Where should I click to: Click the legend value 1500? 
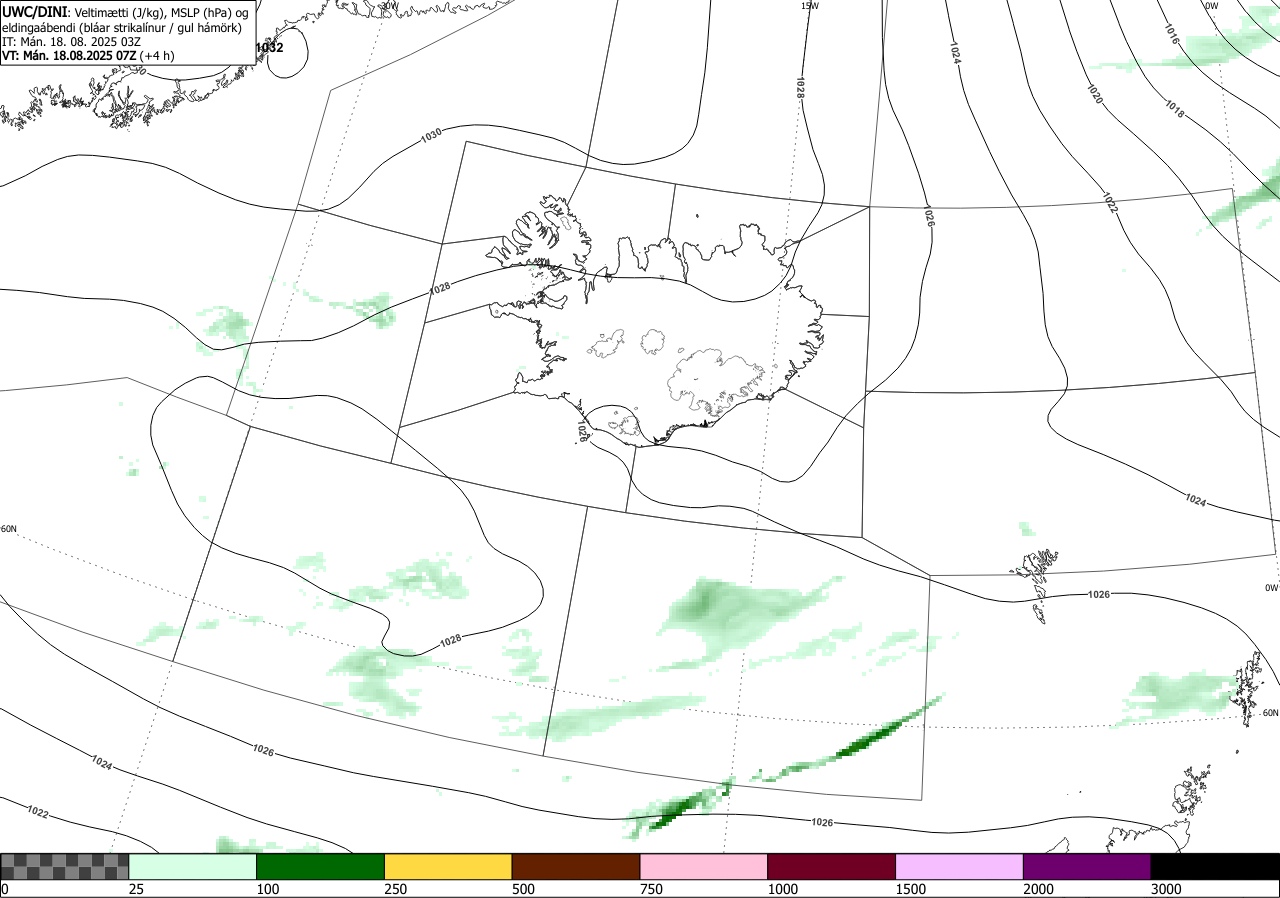(912, 889)
